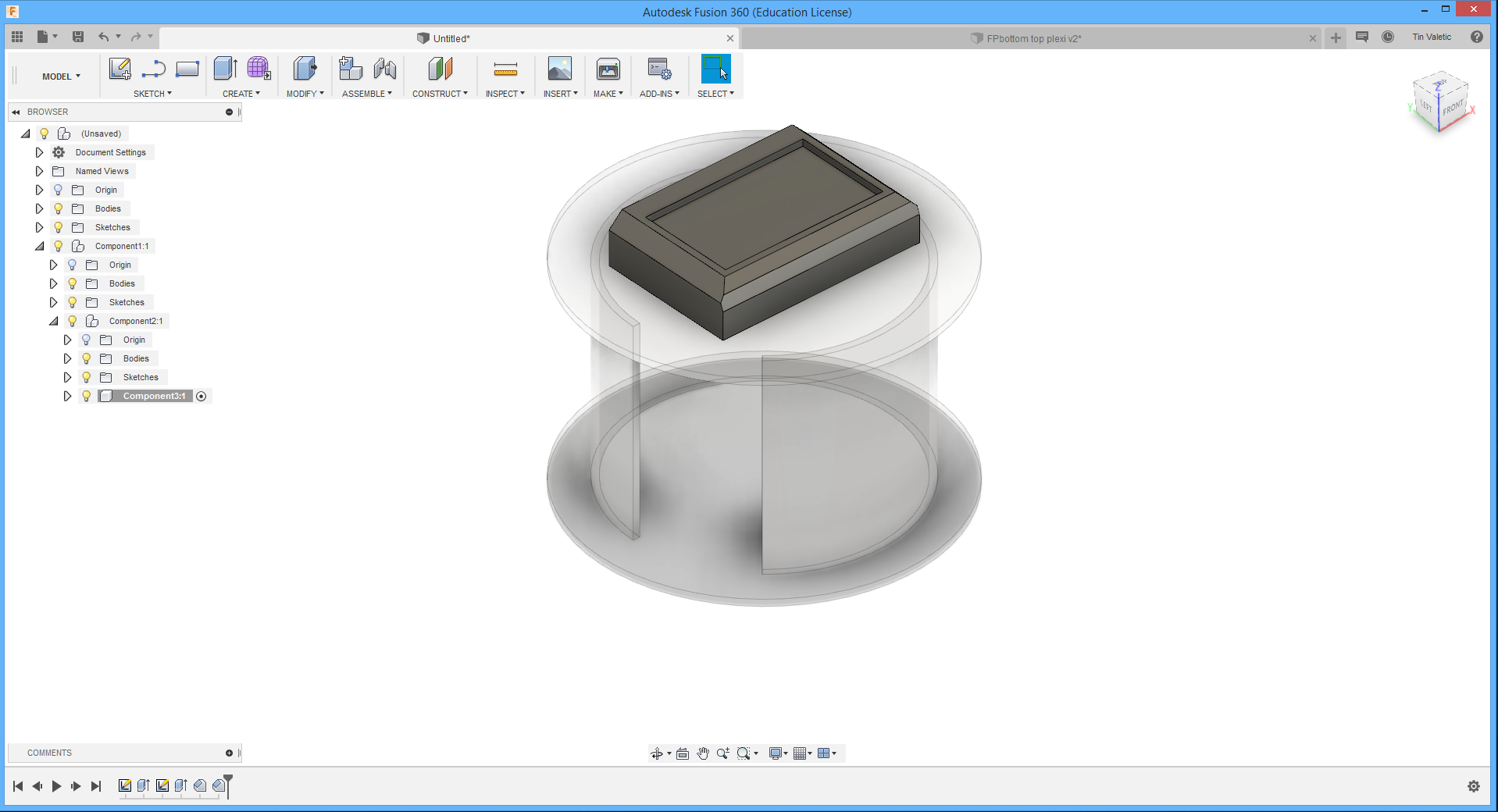
Task: Activate the Select tool icon
Action: 715,69
